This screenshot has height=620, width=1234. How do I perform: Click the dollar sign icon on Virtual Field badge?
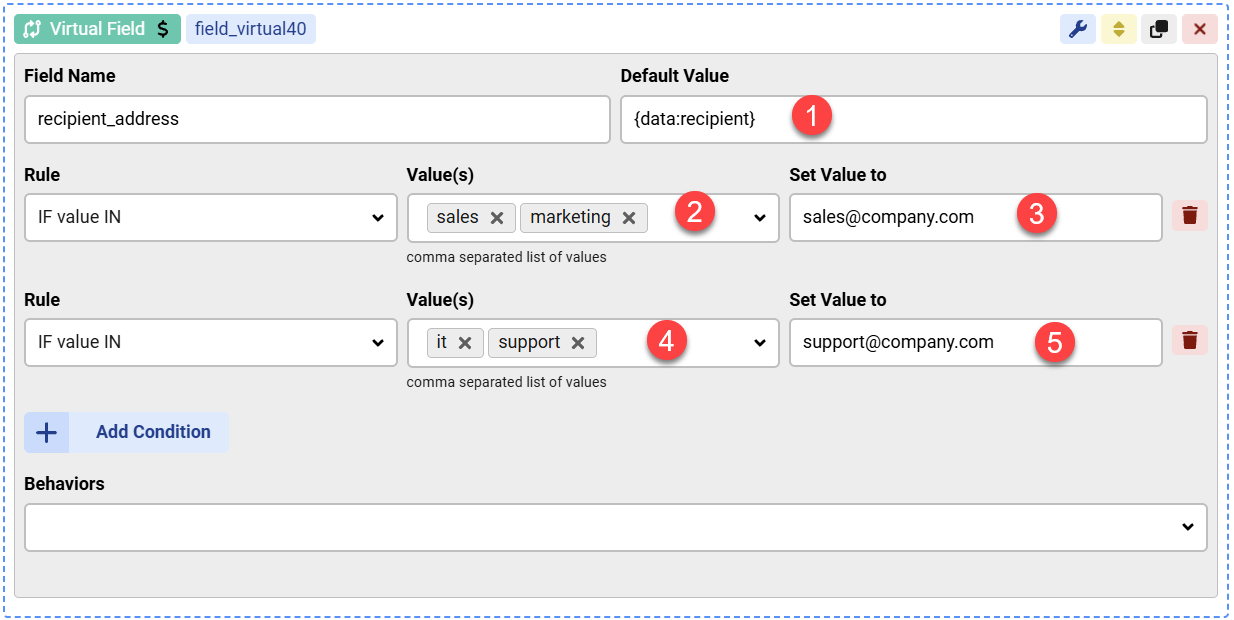(164, 28)
